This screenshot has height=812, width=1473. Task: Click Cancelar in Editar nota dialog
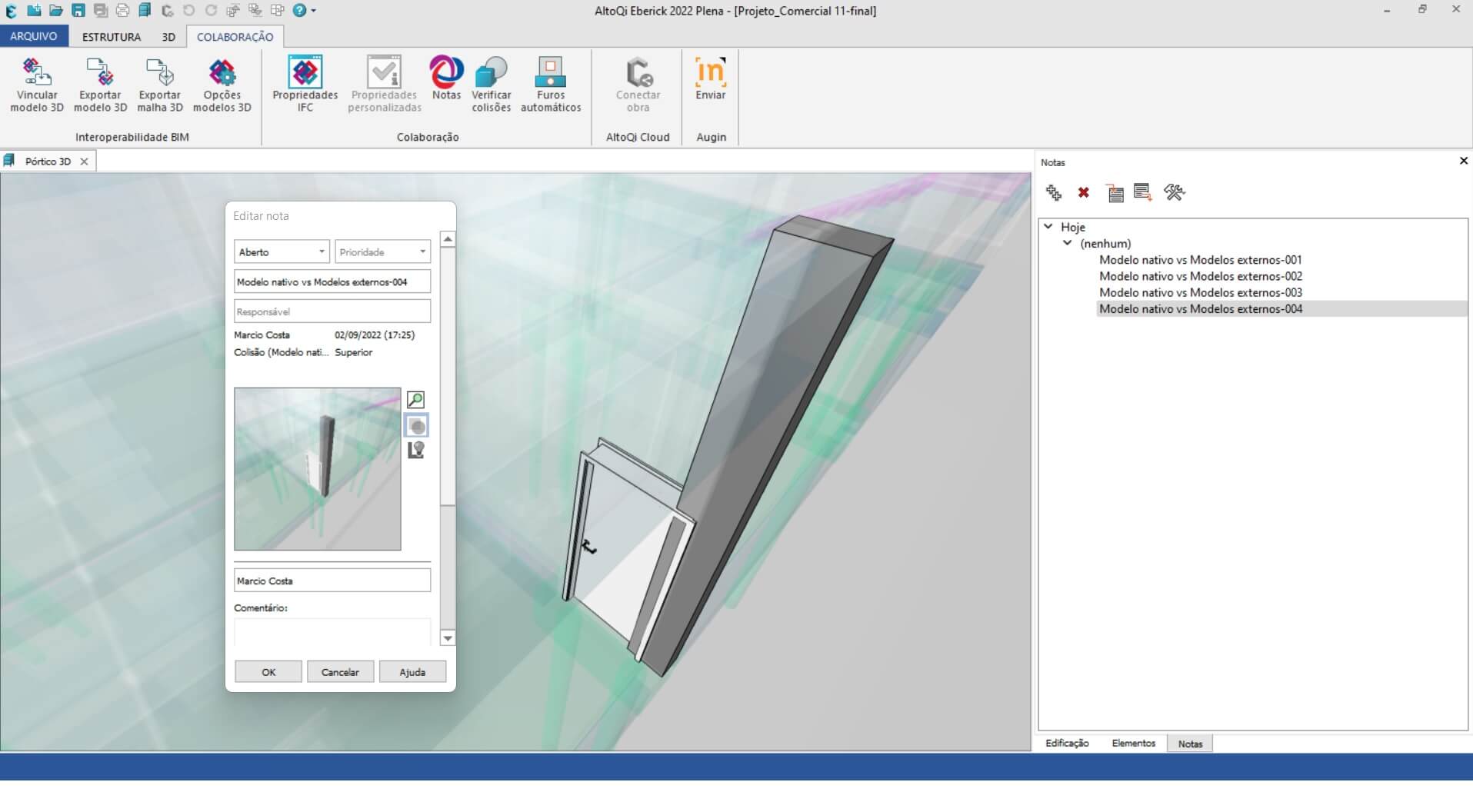(340, 672)
